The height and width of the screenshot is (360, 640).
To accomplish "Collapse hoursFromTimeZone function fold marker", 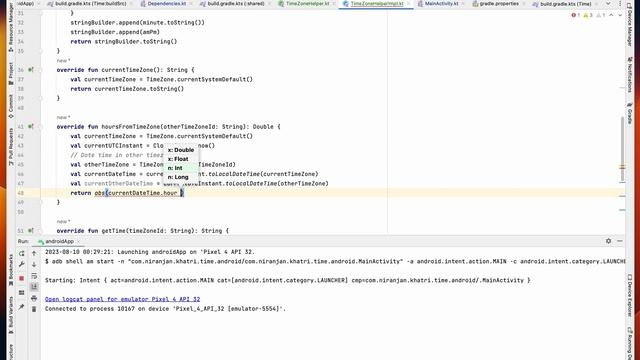I will (x=40, y=127).
